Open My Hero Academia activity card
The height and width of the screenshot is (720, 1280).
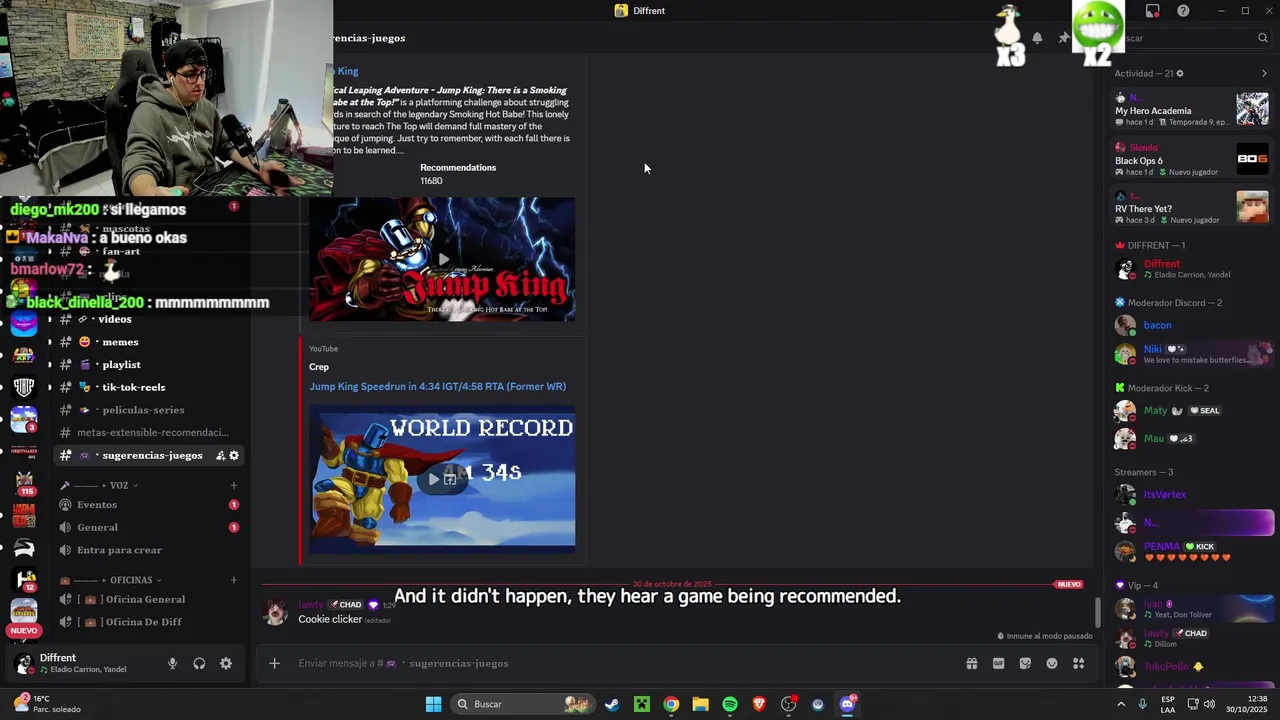[x=1192, y=110]
